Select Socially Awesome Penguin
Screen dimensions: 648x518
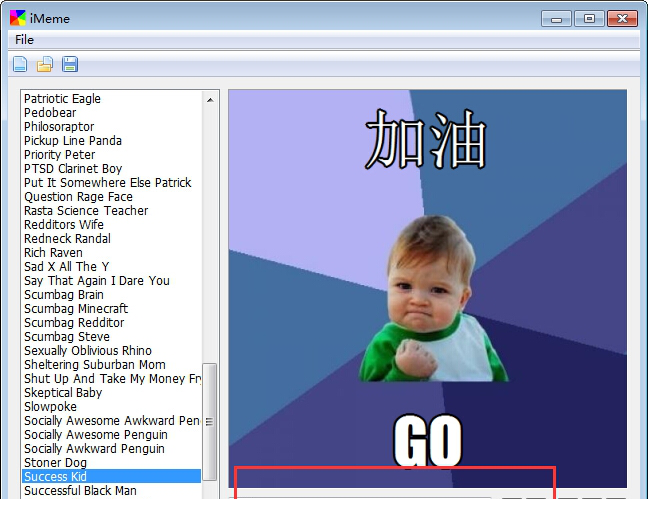click(112, 435)
